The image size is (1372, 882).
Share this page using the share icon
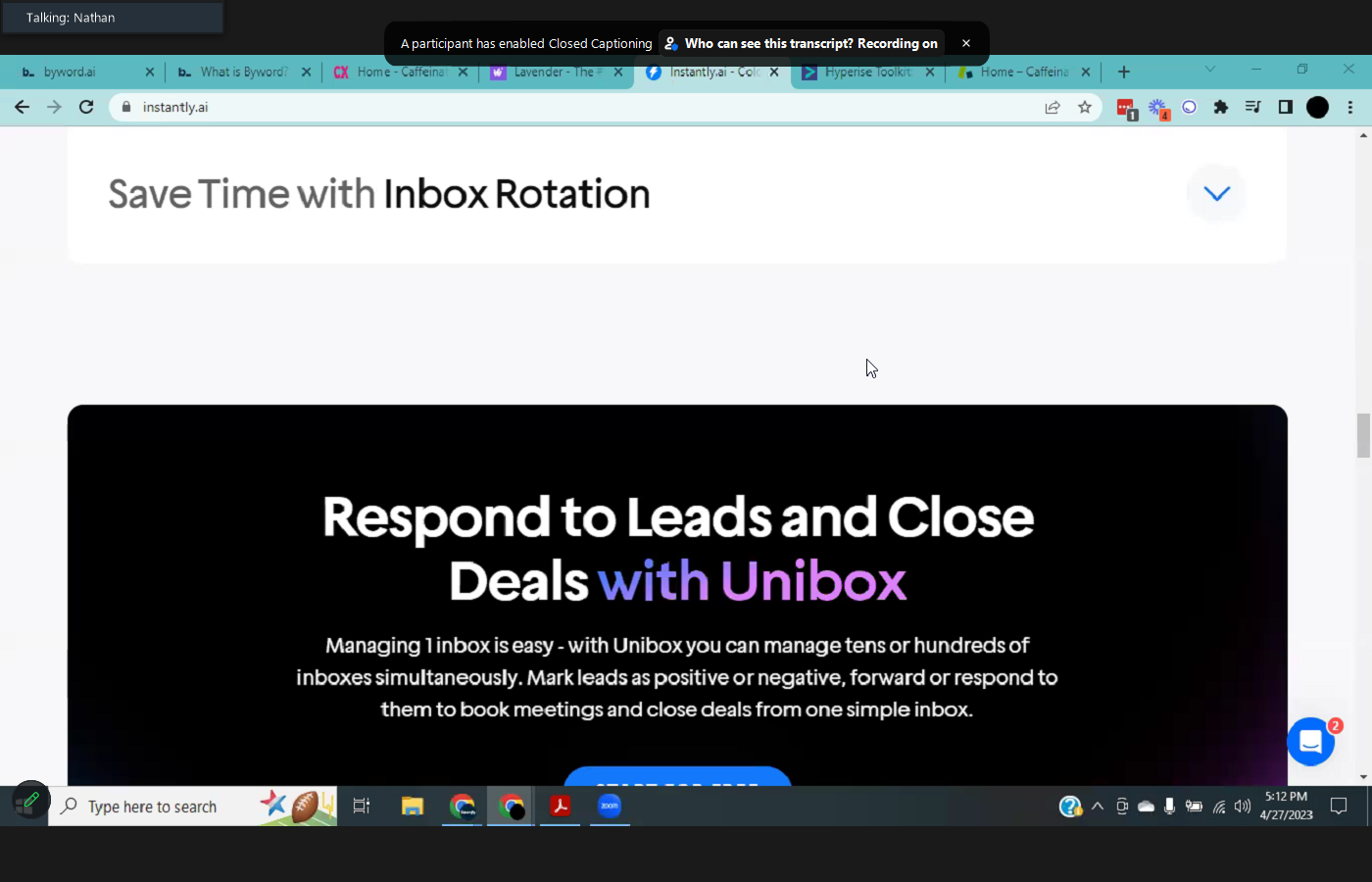pyautogui.click(x=1053, y=107)
